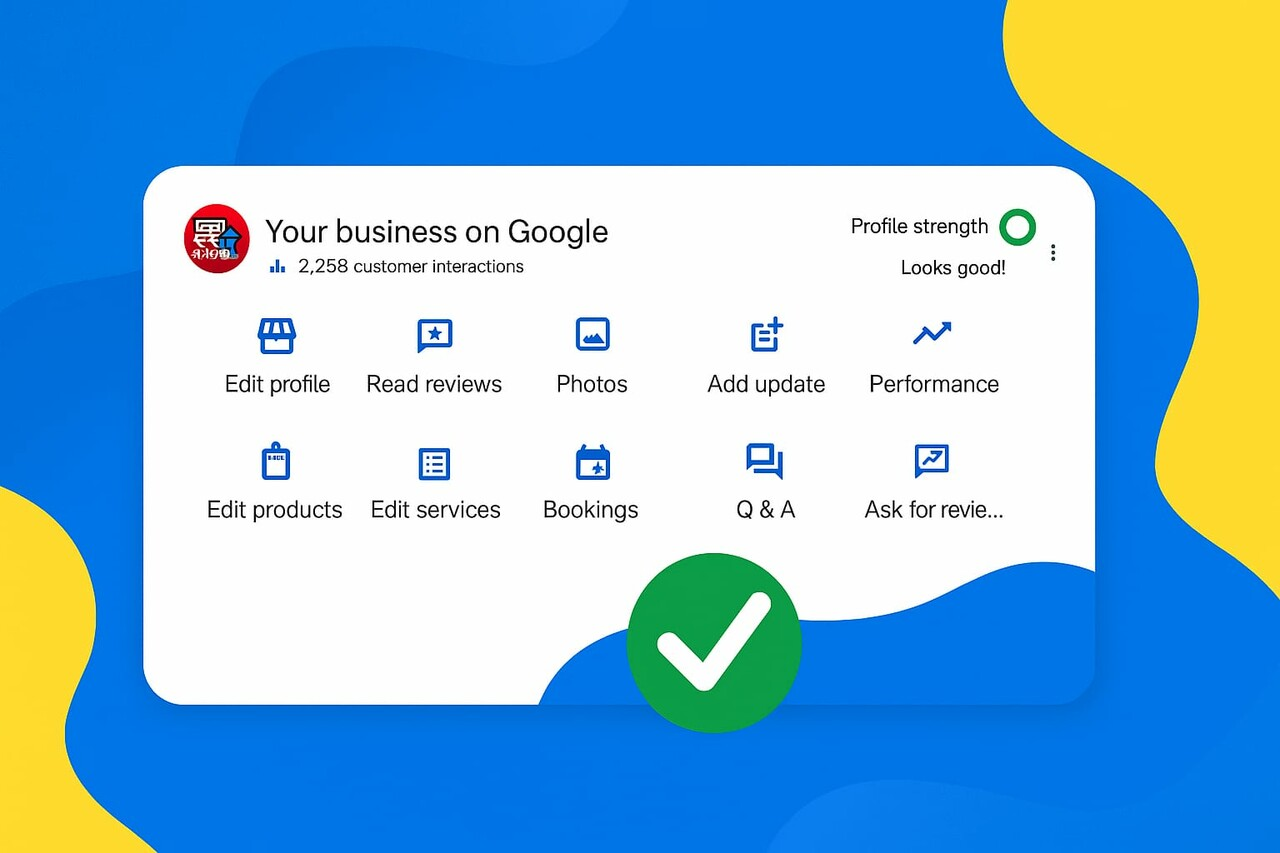
Task: Click the "Q & A" label
Action: click(766, 510)
